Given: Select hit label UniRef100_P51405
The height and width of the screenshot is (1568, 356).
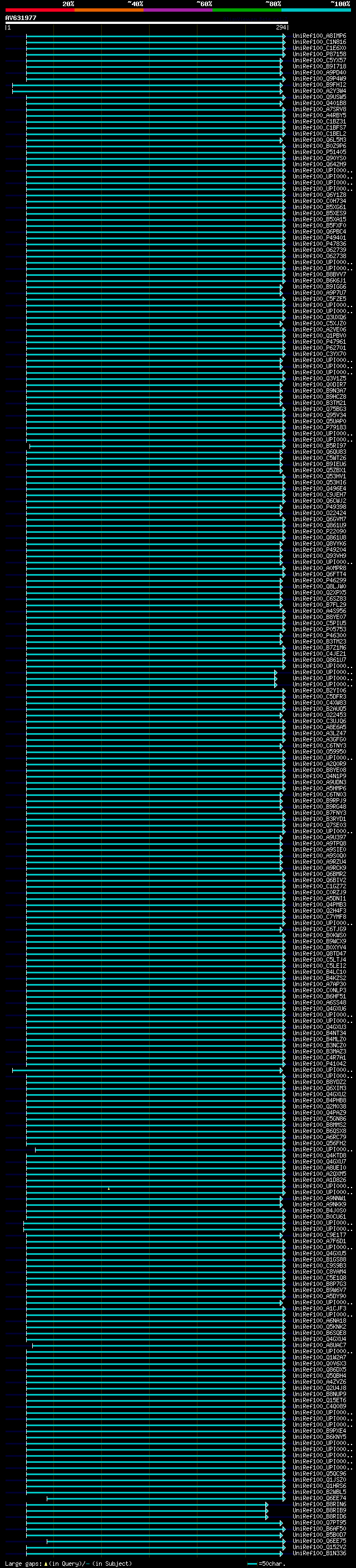Looking at the screenshot, I should [x=319, y=152].
